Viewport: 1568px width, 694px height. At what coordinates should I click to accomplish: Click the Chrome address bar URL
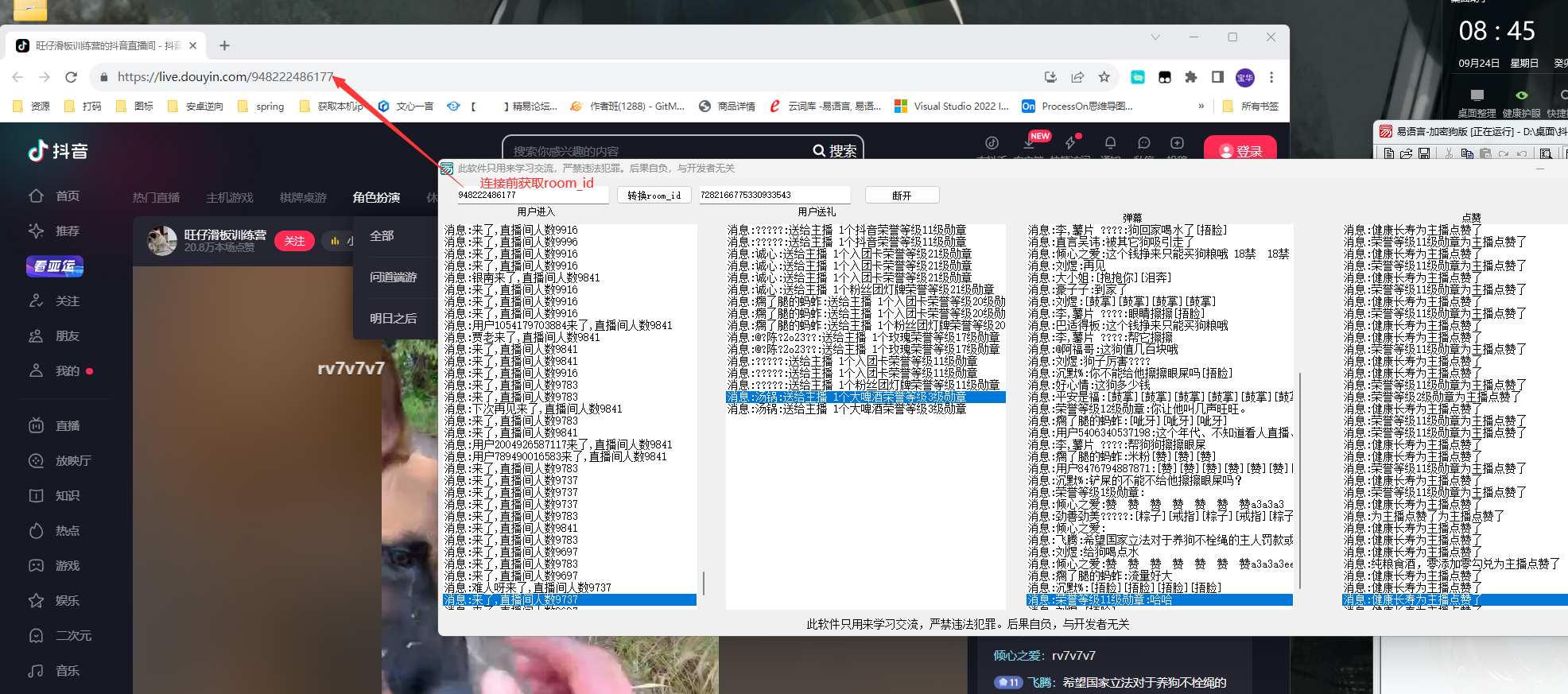pyautogui.click(x=225, y=77)
